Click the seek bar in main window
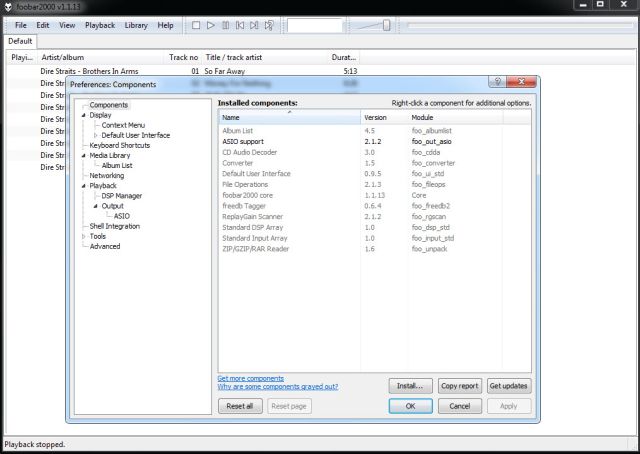This screenshot has height=454, width=640. click(520, 25)
